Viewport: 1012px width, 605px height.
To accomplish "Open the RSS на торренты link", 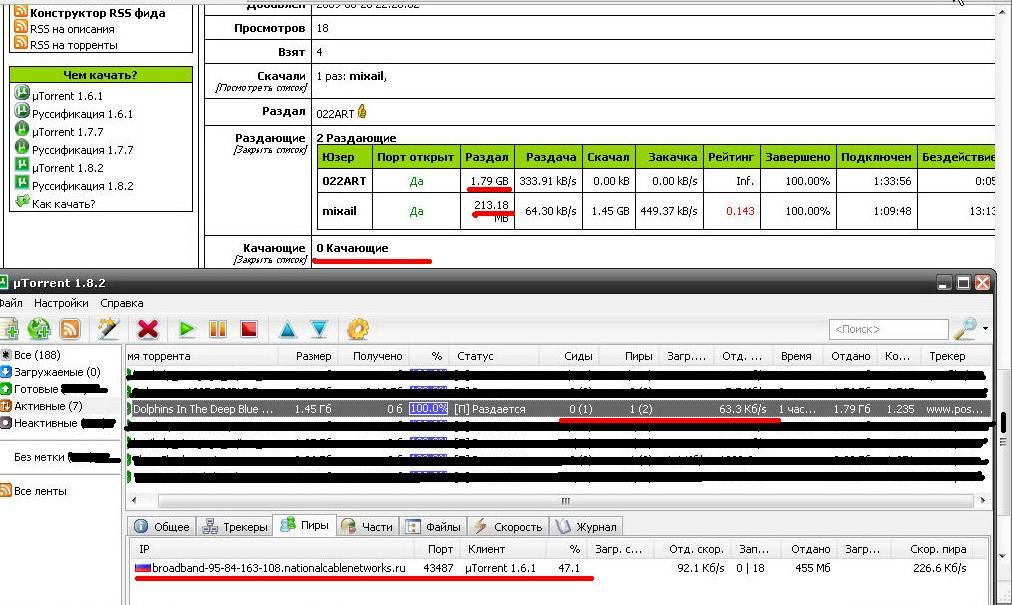I will pyautogui.click(x=74, y=45).
